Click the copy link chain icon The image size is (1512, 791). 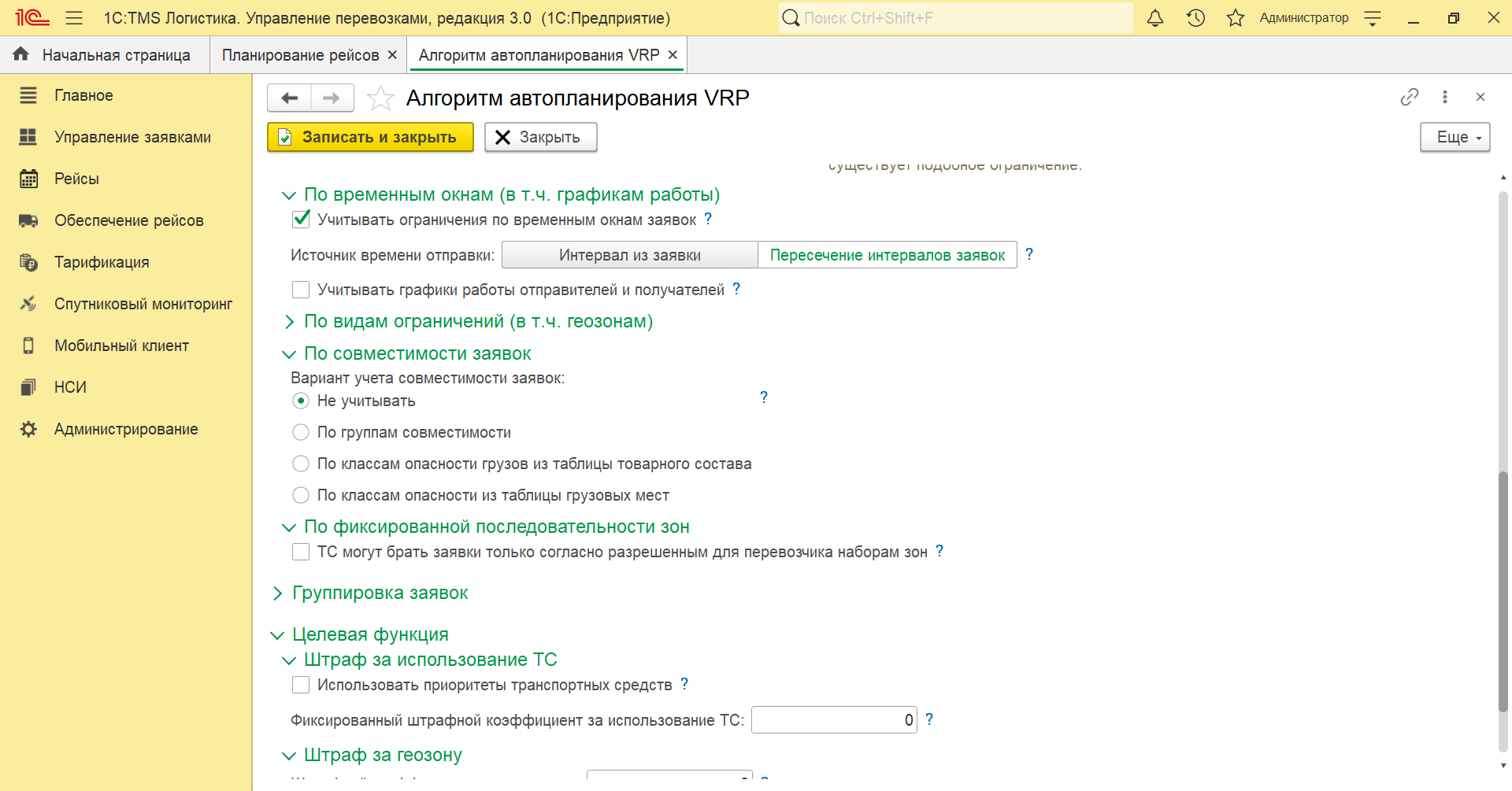pos(1409,97)
